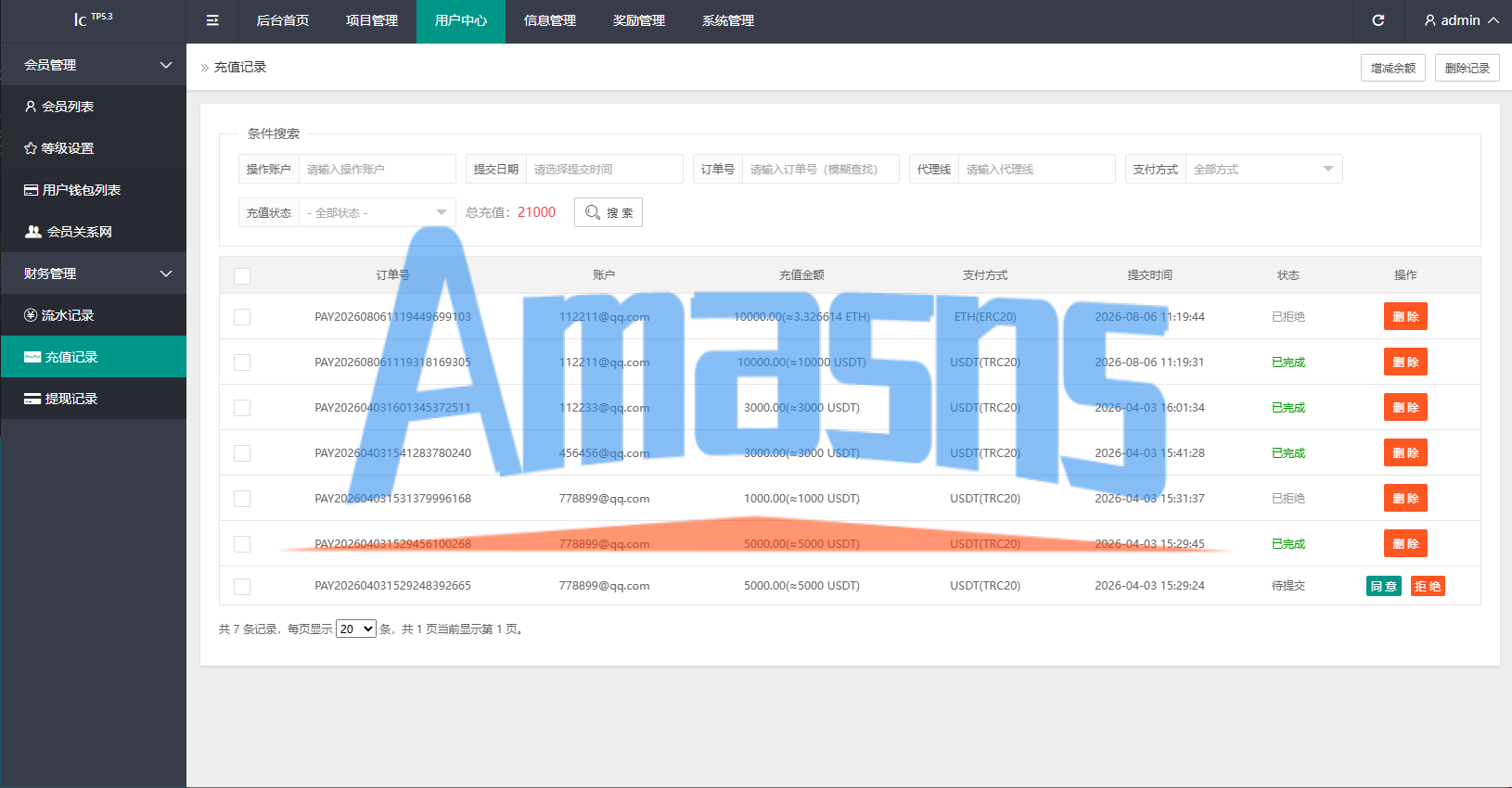
Task: Go to 后台首页 tab
Action: point(283,21)
